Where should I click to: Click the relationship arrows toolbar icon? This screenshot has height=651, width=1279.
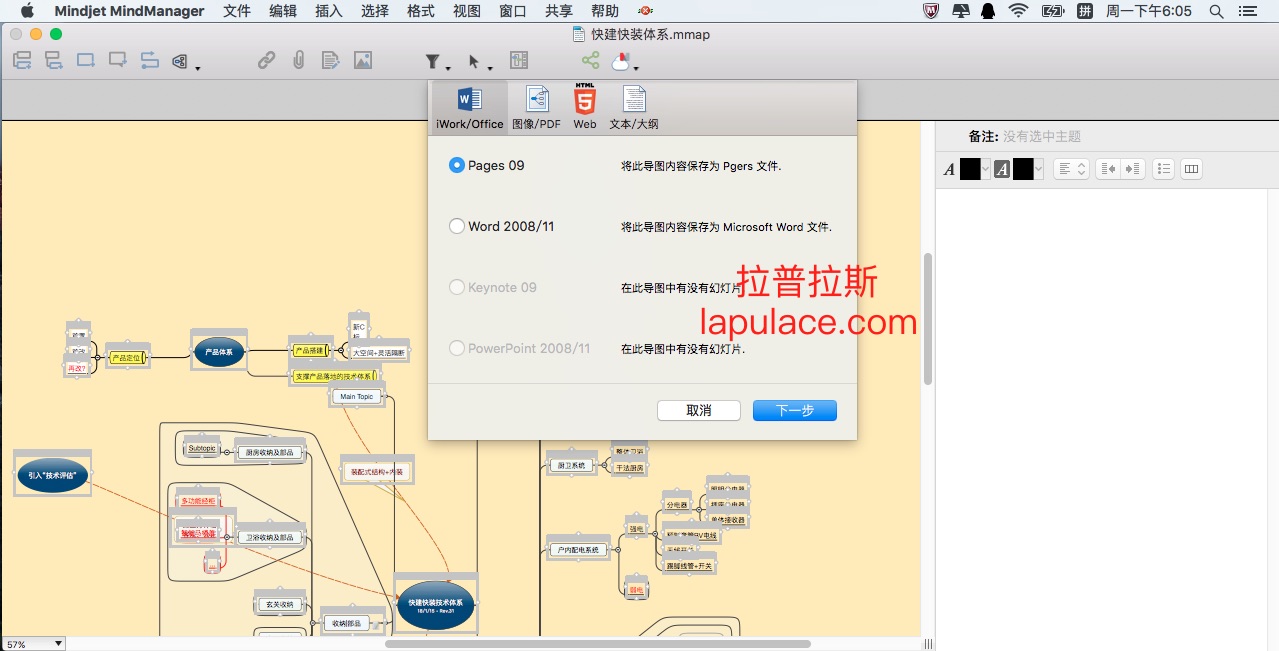[149, 60]
